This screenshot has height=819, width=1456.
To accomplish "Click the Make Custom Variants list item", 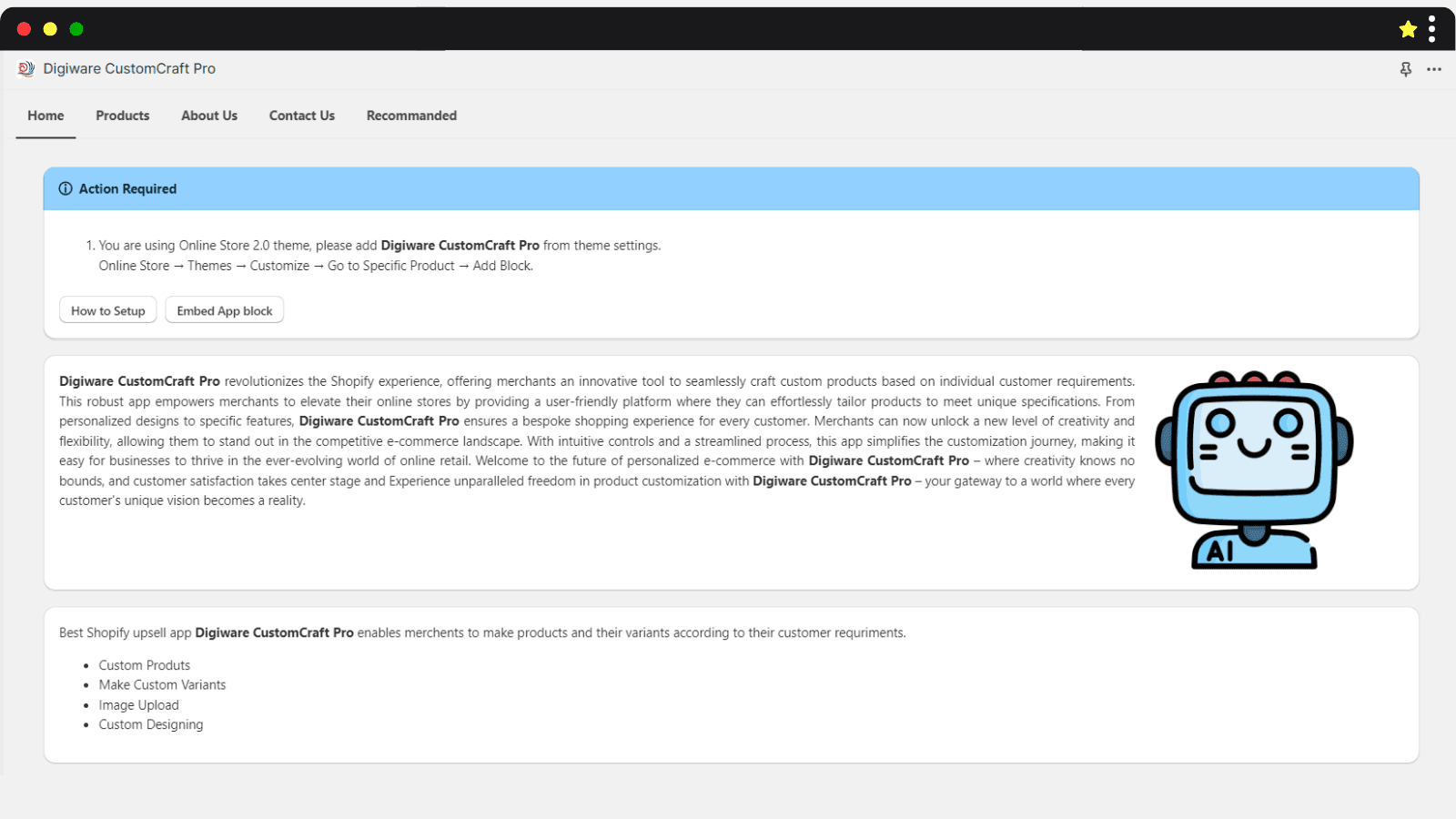I will coord(162,685).
